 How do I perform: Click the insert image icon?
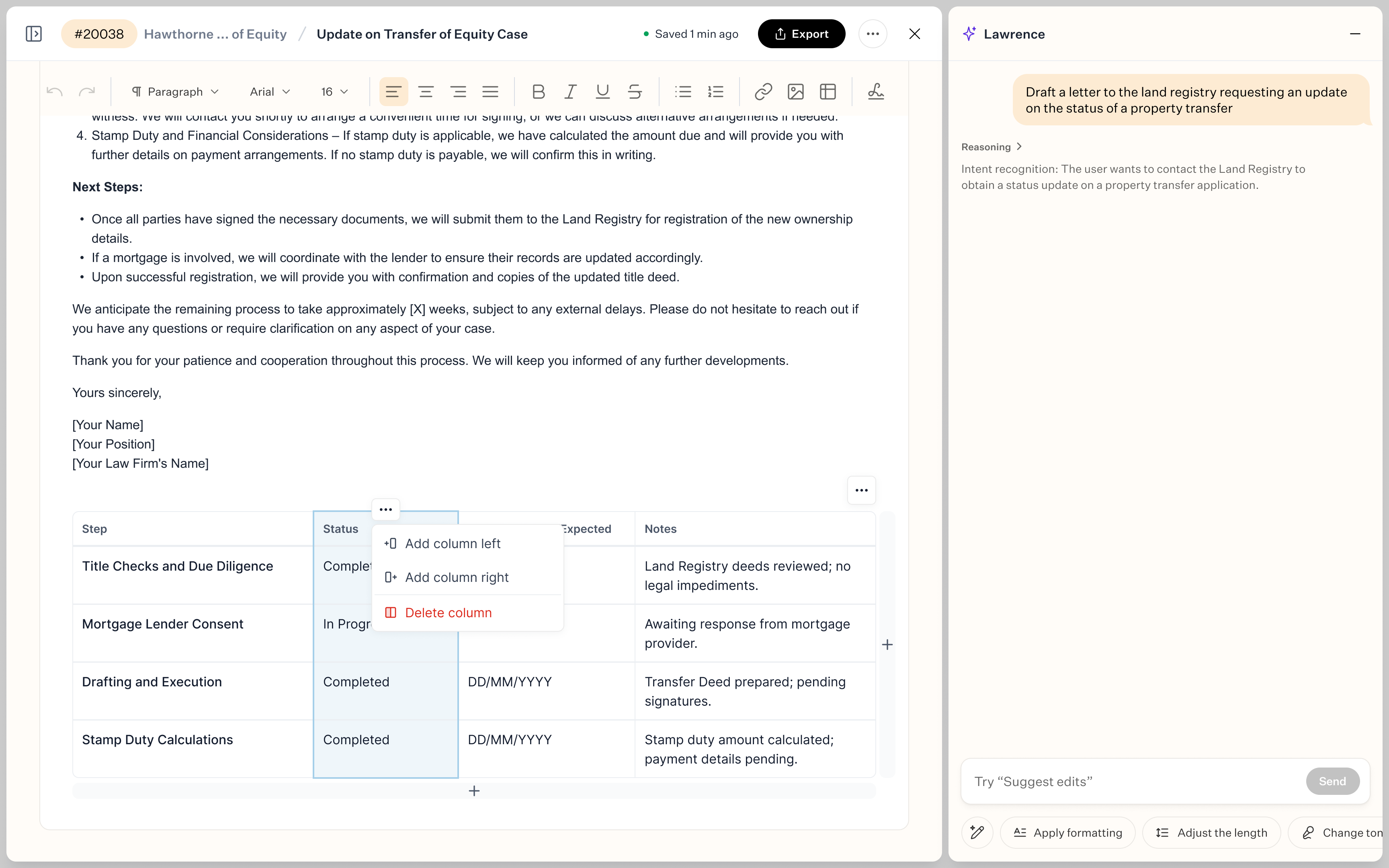point(795,92)
